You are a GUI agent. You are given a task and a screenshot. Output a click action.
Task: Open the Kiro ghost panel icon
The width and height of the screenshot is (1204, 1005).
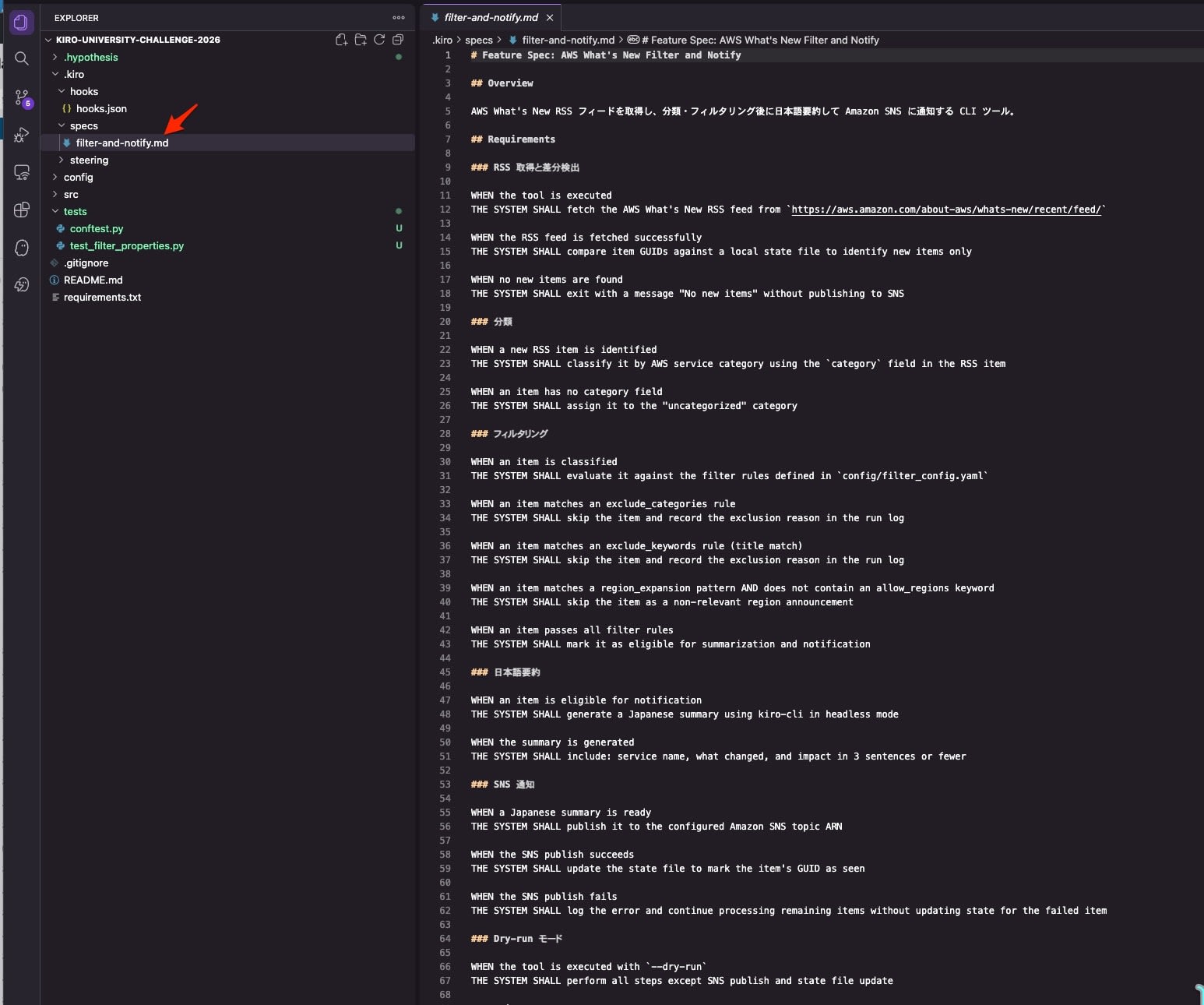tap(21, 247)
